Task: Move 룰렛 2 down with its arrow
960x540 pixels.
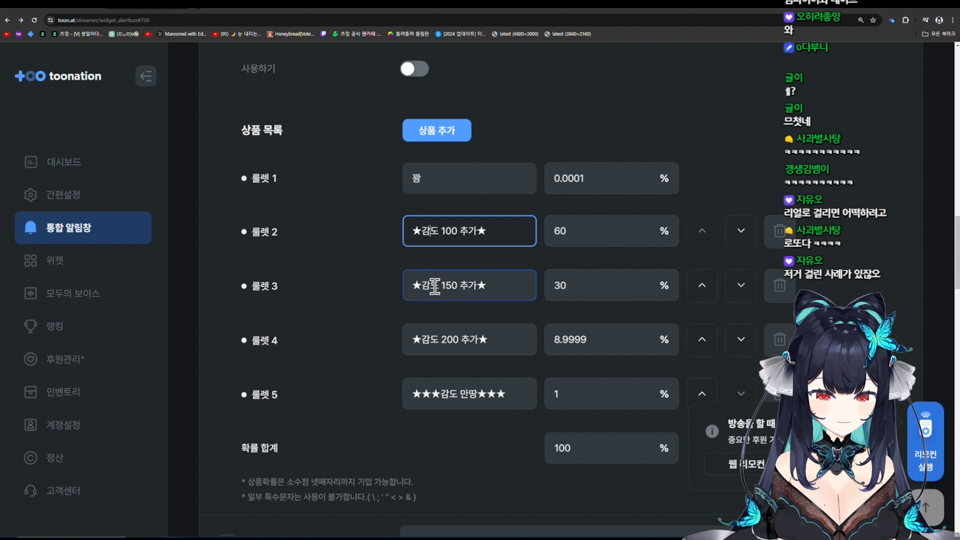Action: pos(741,231)
